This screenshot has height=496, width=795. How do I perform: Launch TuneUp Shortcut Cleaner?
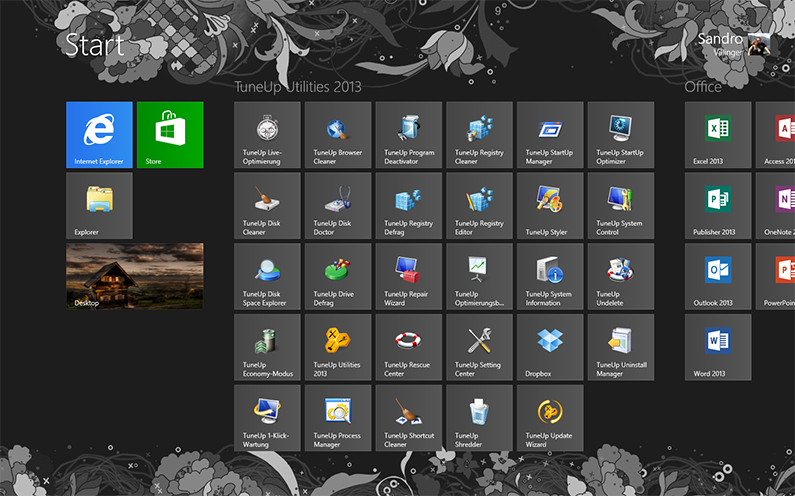tap(409, 418)
